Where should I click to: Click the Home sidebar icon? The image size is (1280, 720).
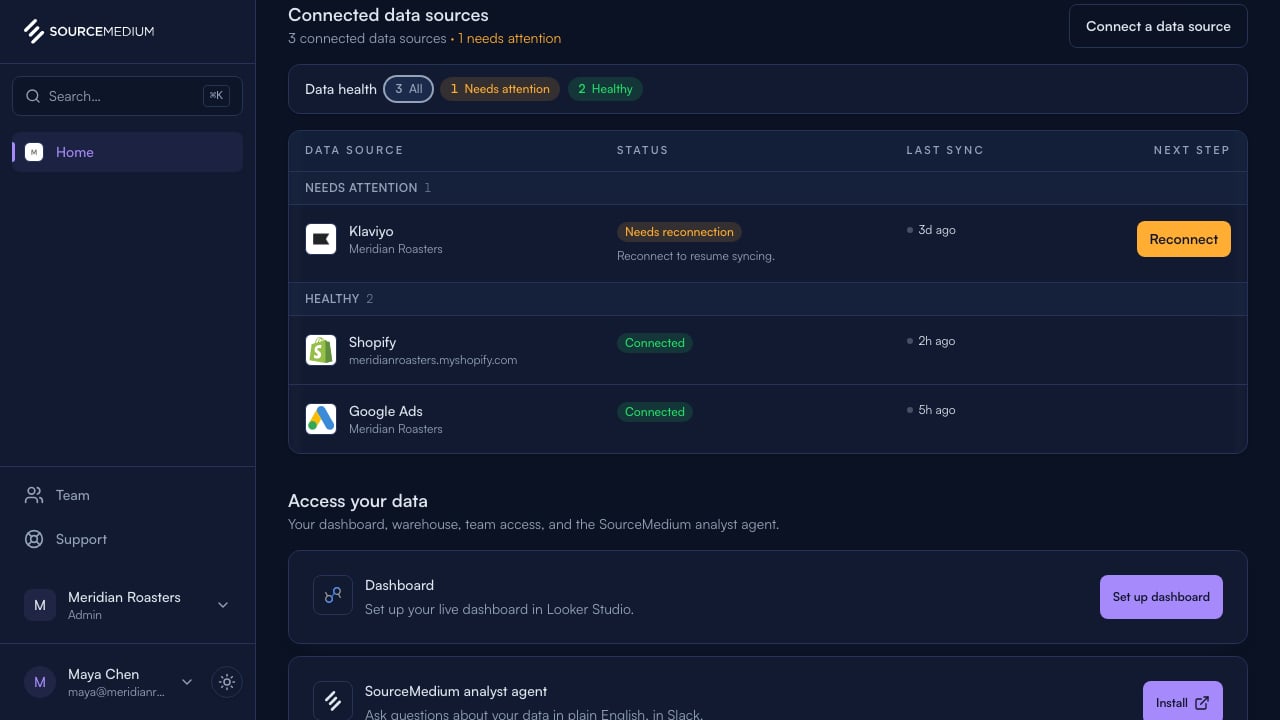click(34, 152)
